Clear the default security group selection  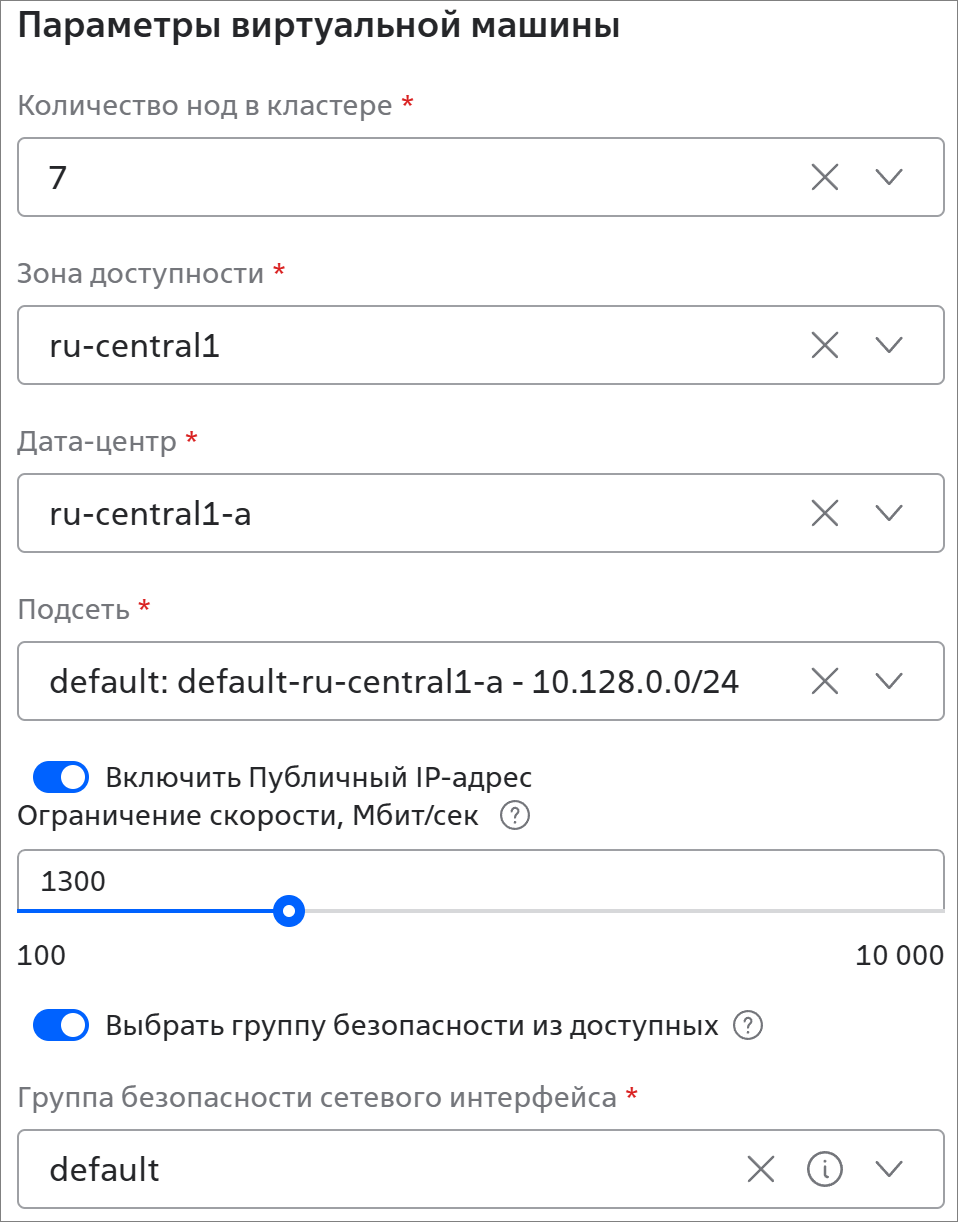point(761,1168)
